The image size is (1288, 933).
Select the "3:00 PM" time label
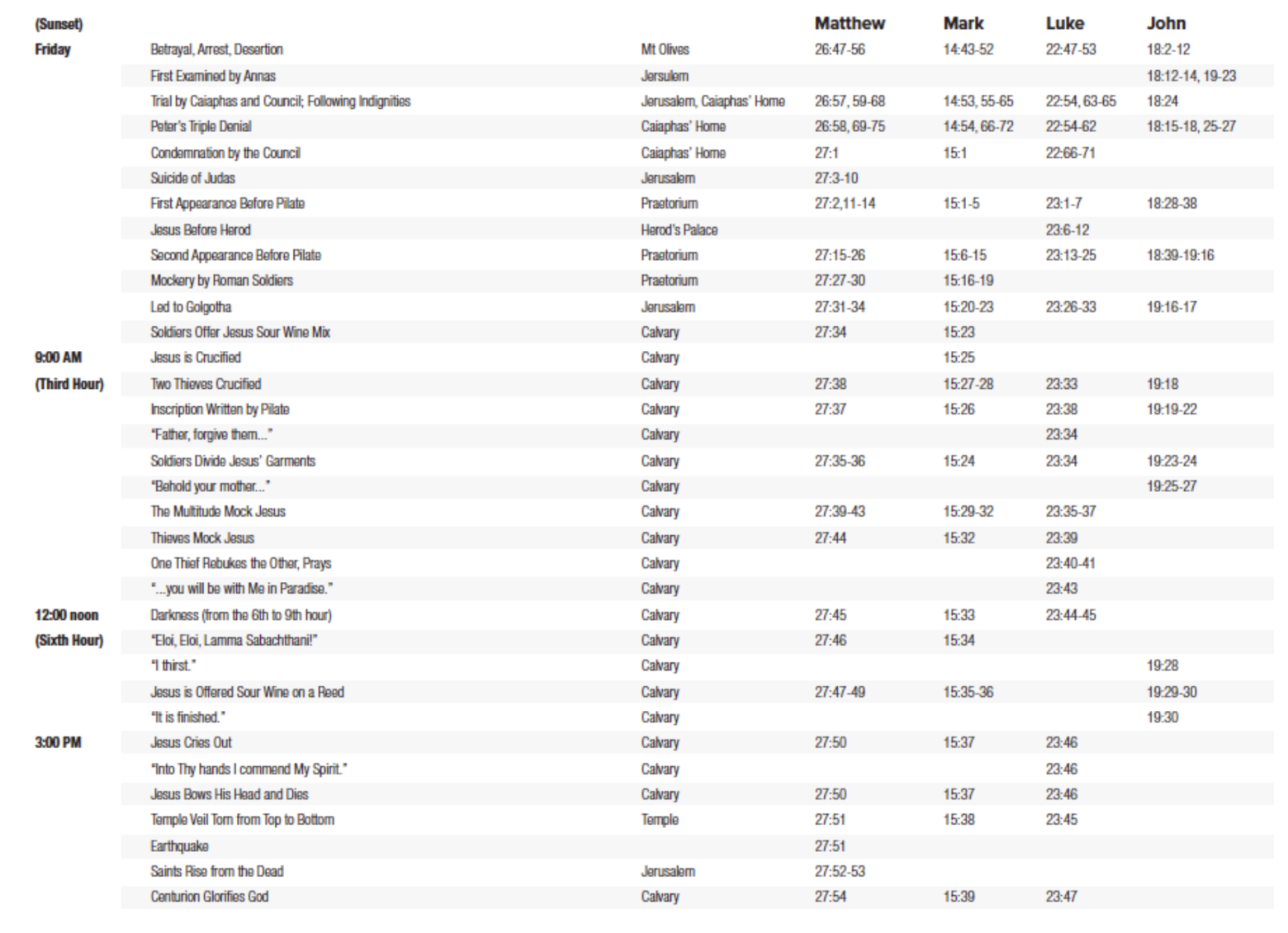coord(58,742)
